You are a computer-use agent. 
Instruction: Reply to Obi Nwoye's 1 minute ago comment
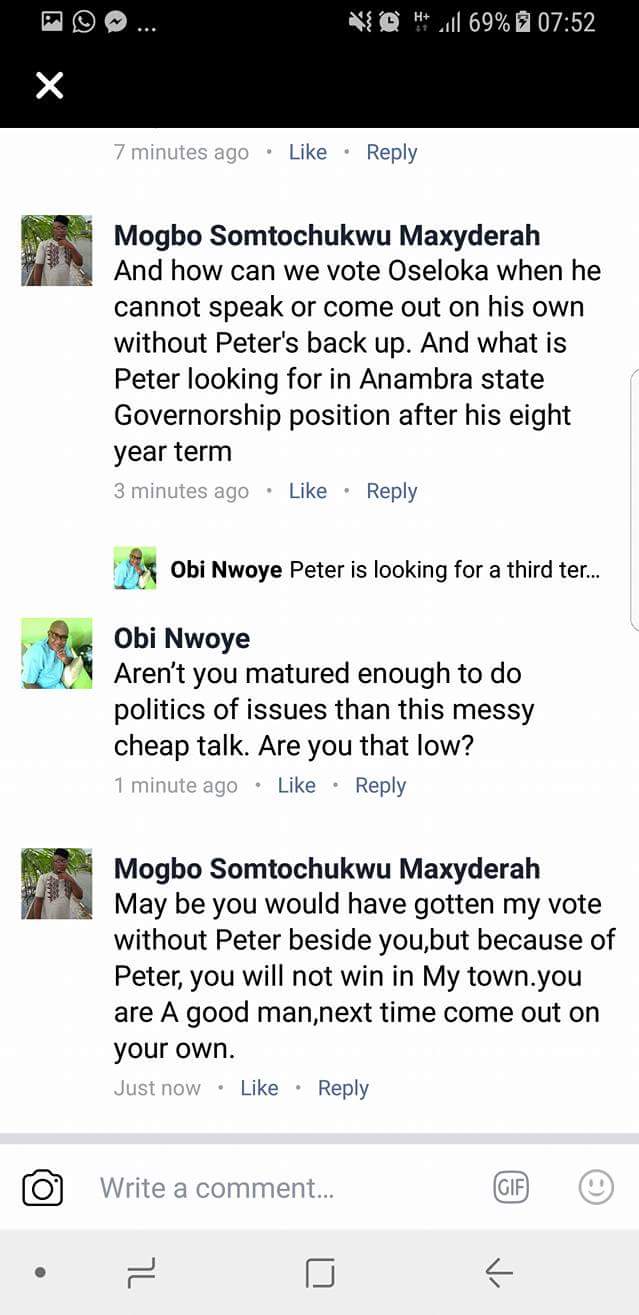[x=380, y=785]
